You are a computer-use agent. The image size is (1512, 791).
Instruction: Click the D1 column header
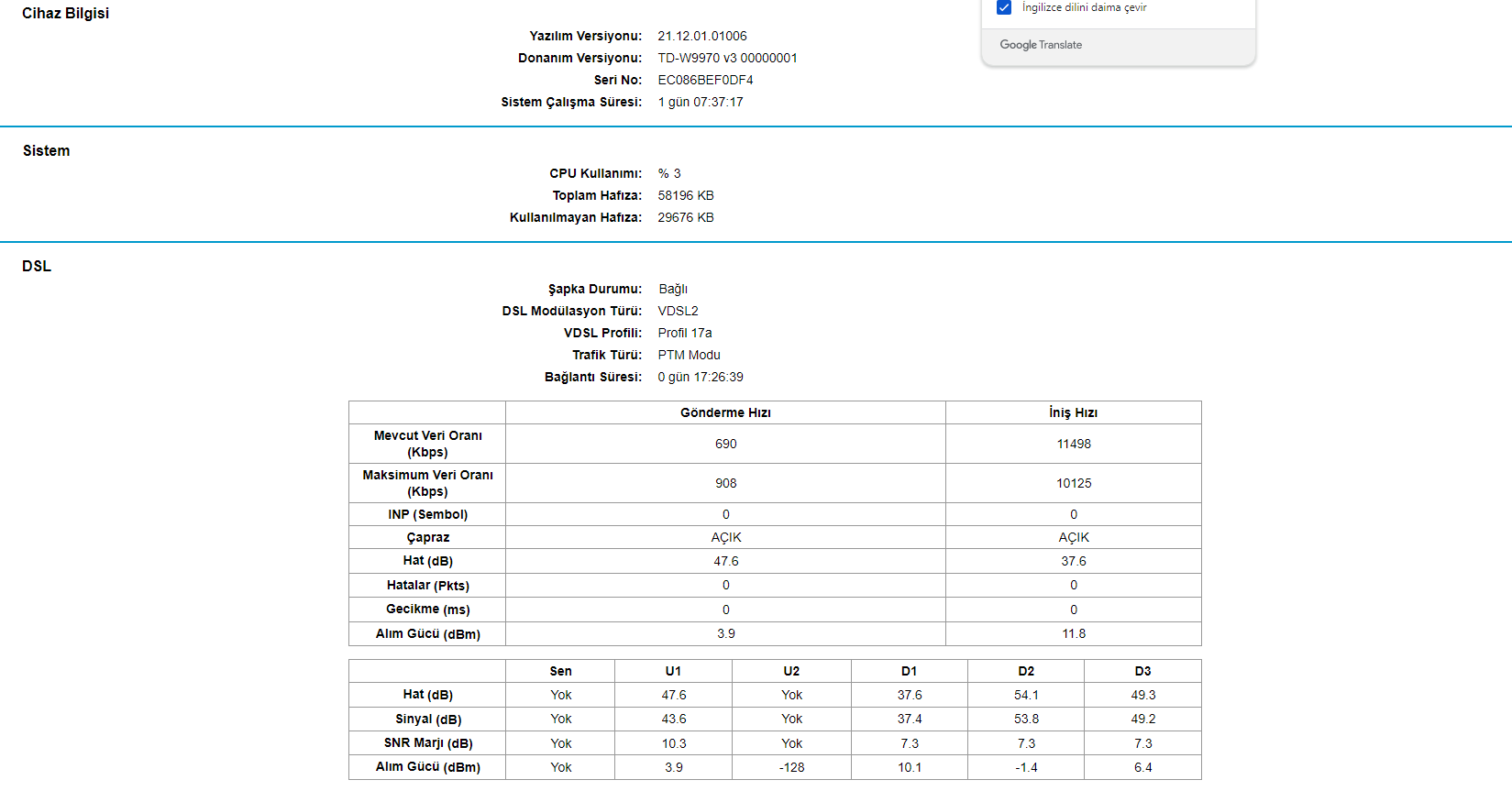tap(909, 671)
